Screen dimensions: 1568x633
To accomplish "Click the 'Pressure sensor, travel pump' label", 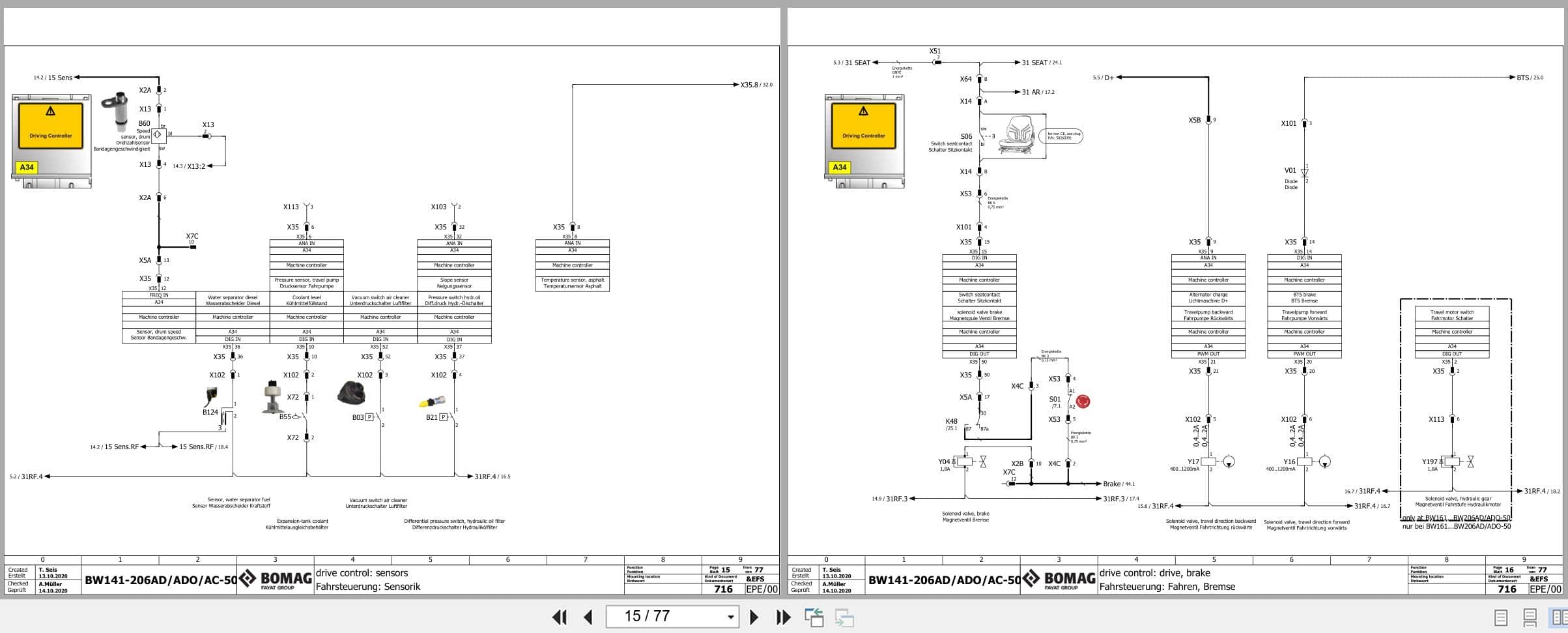I will pos(307,280).
